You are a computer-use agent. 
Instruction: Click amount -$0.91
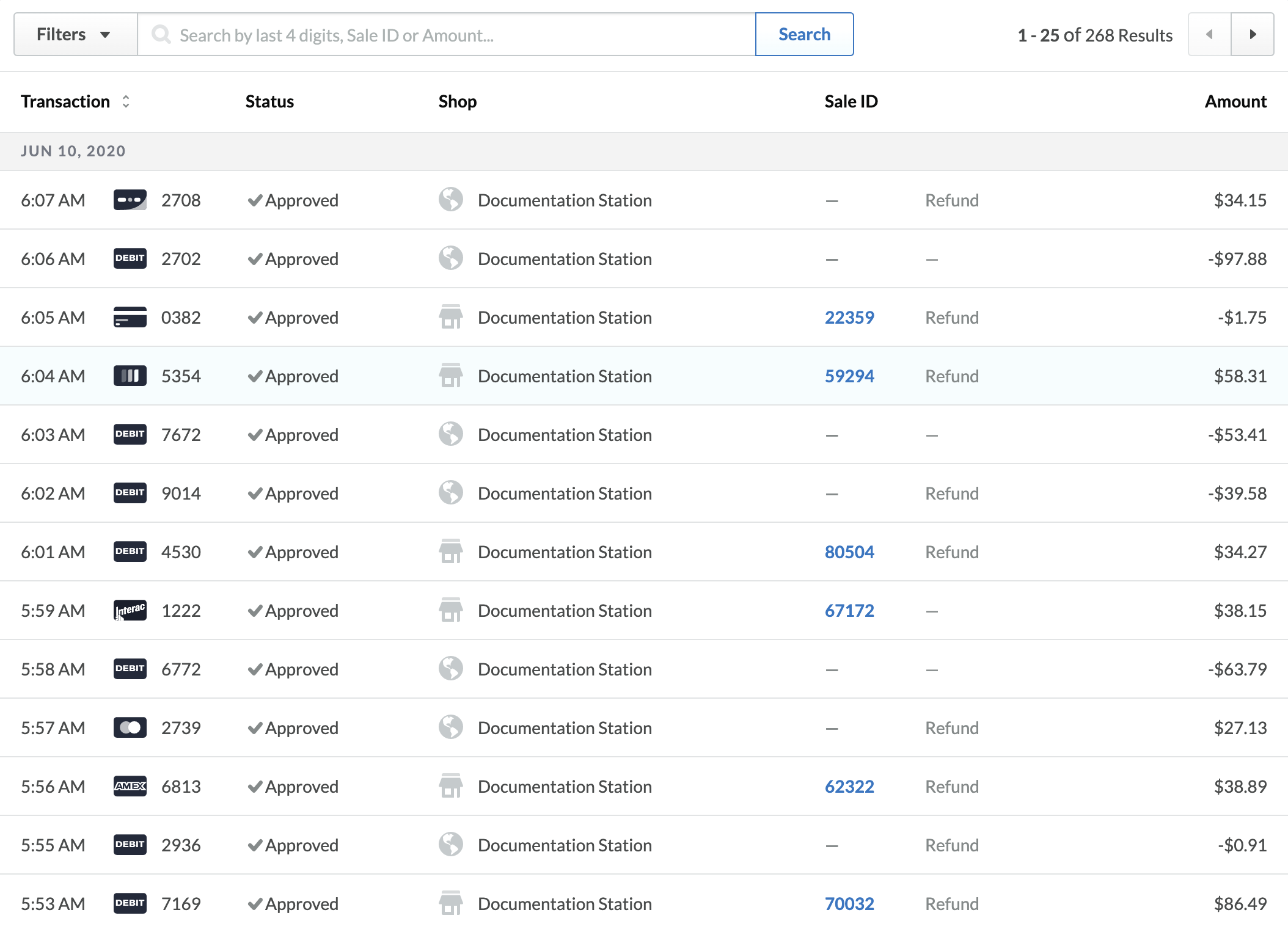(x=1242, y=845)
